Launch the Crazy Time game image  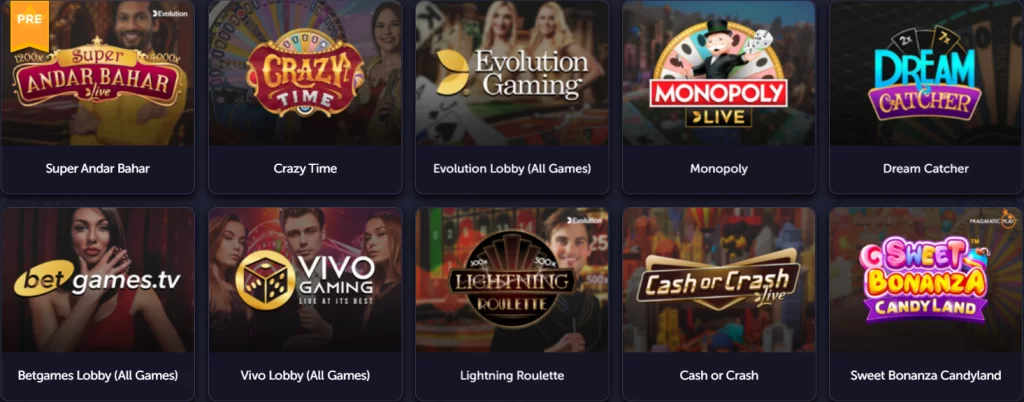click(305, 72)
